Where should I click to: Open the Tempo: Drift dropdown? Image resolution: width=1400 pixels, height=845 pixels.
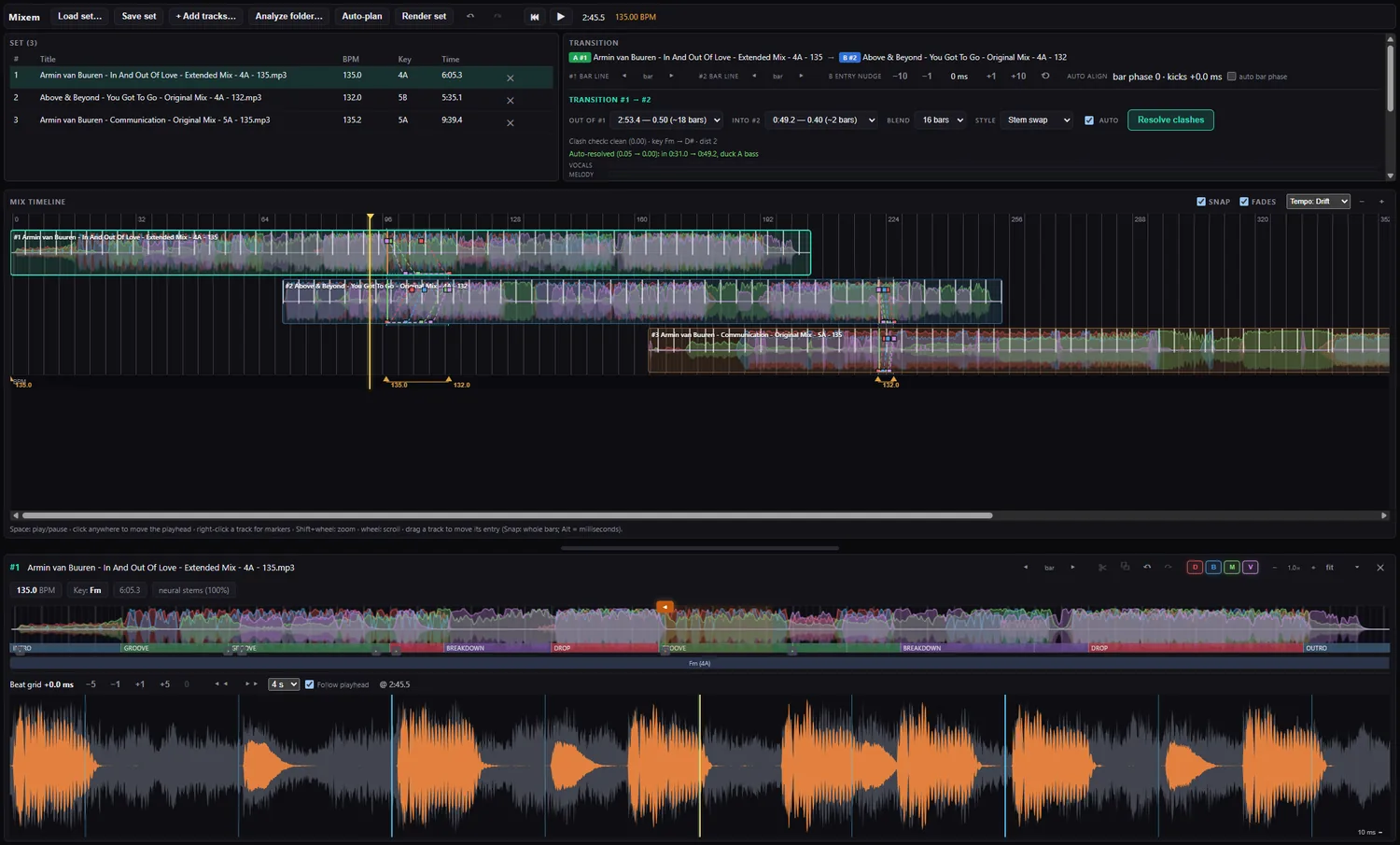click(1318, 202)
